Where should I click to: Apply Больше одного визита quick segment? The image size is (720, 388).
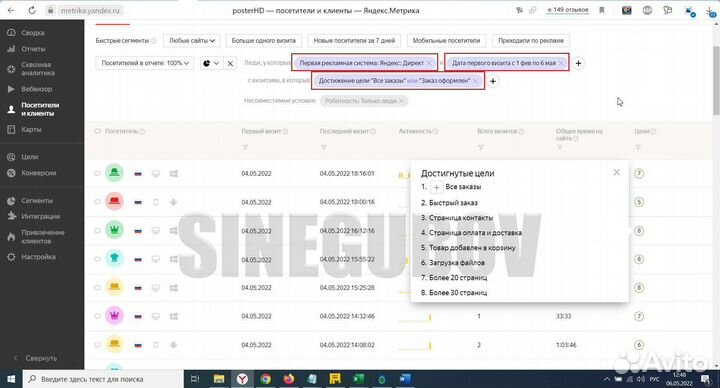[x=264, y=40]
